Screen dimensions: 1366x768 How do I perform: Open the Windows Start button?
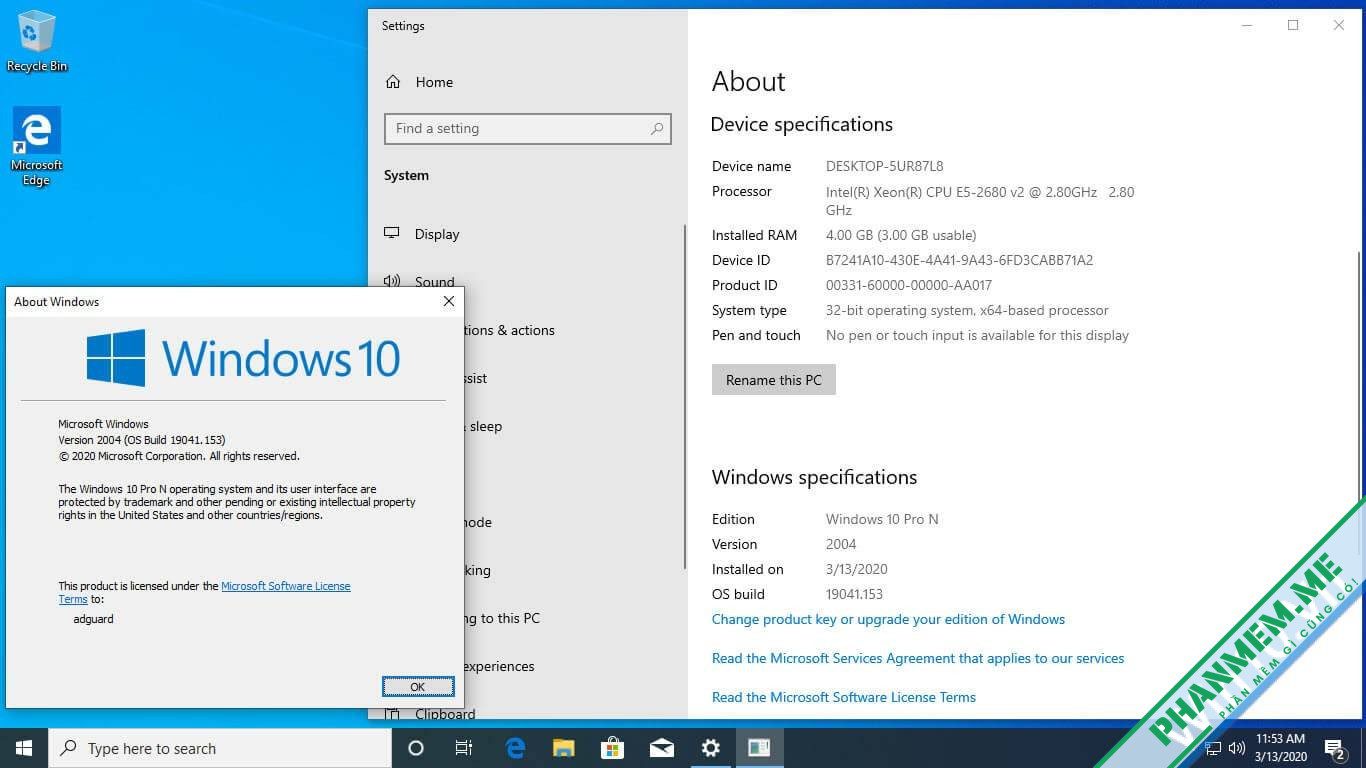tap(24, 748)
